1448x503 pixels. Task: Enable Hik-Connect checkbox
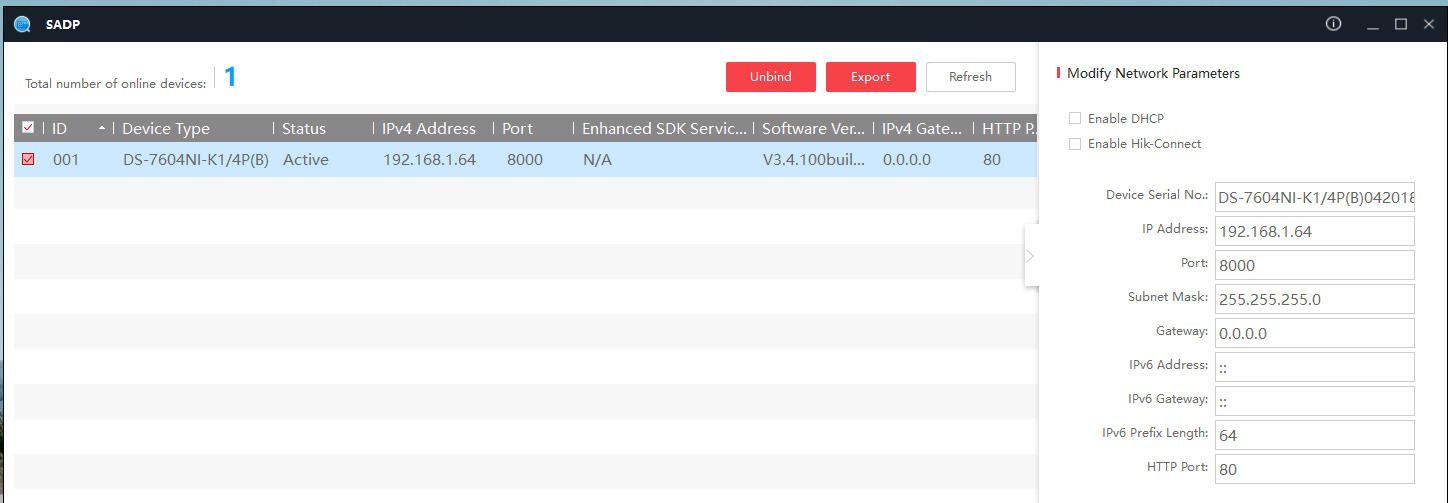pos(1075,144)
